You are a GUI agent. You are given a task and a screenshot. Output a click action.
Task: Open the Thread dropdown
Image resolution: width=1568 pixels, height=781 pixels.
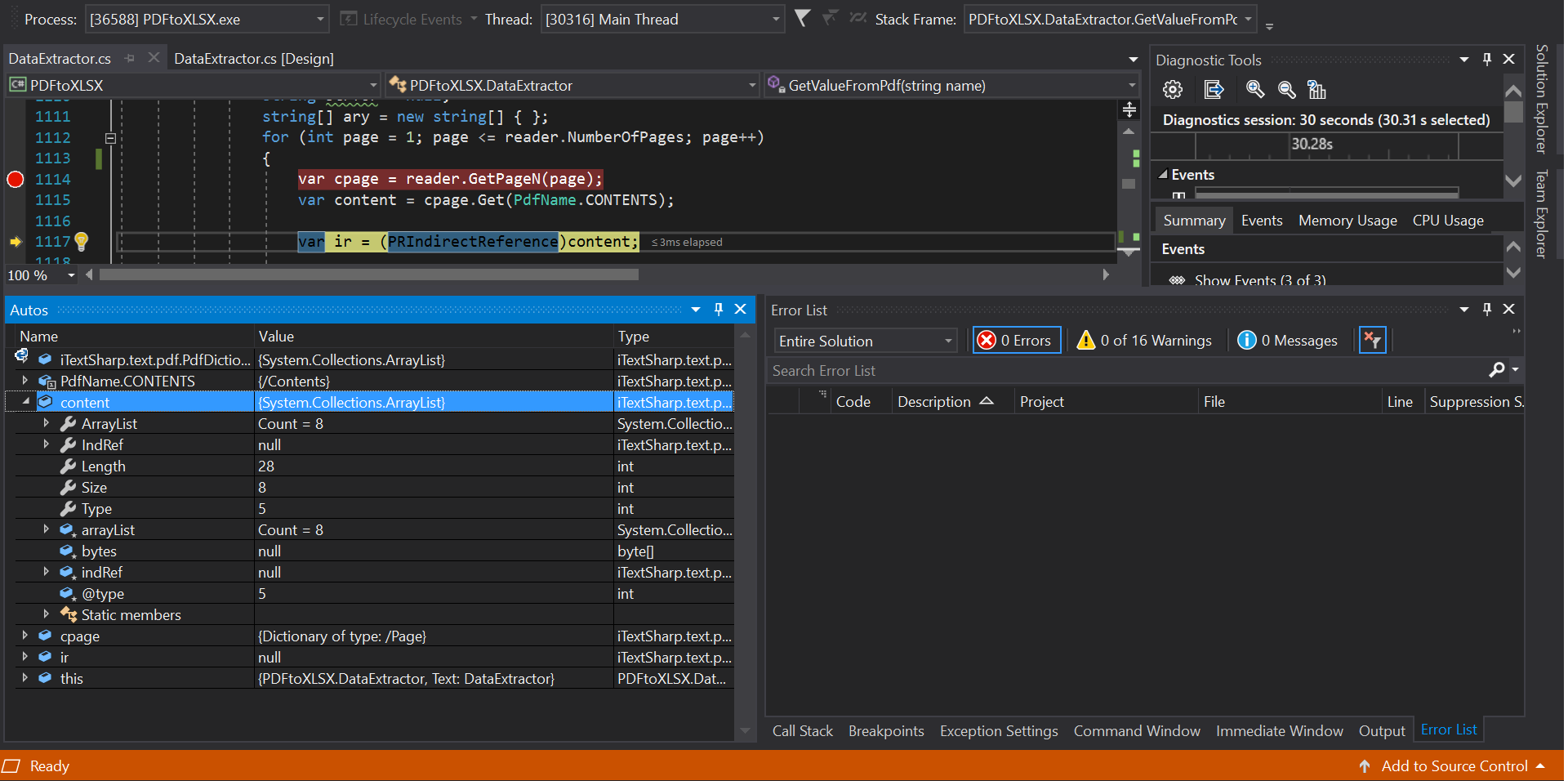[x=774, y=19]
